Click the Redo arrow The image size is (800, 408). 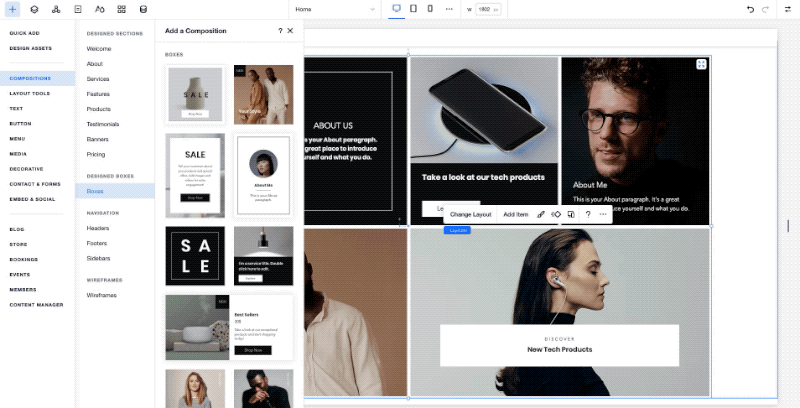[x=765, y=9]
